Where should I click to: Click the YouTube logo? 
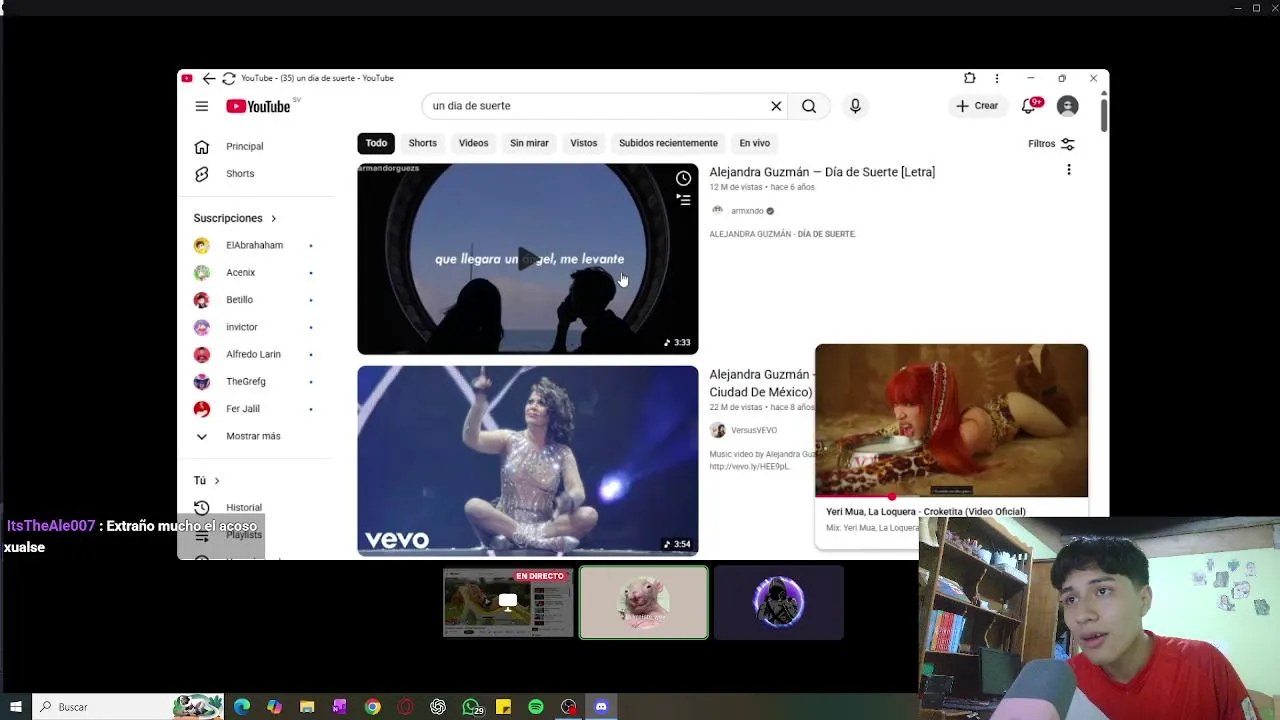258,107
